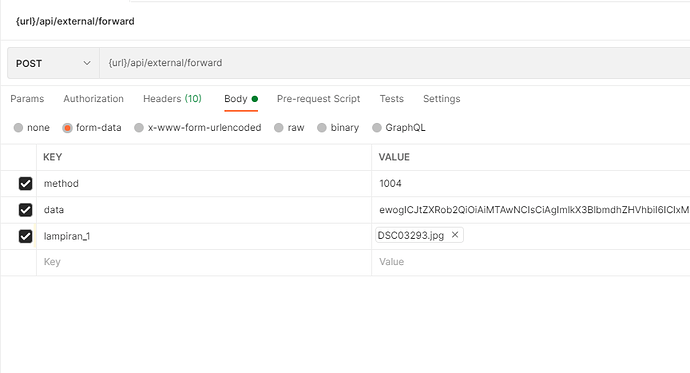Open the Authorization tab
Image resolution: width=690 pixels, height=373 pixels.
[x=93, y=99]
